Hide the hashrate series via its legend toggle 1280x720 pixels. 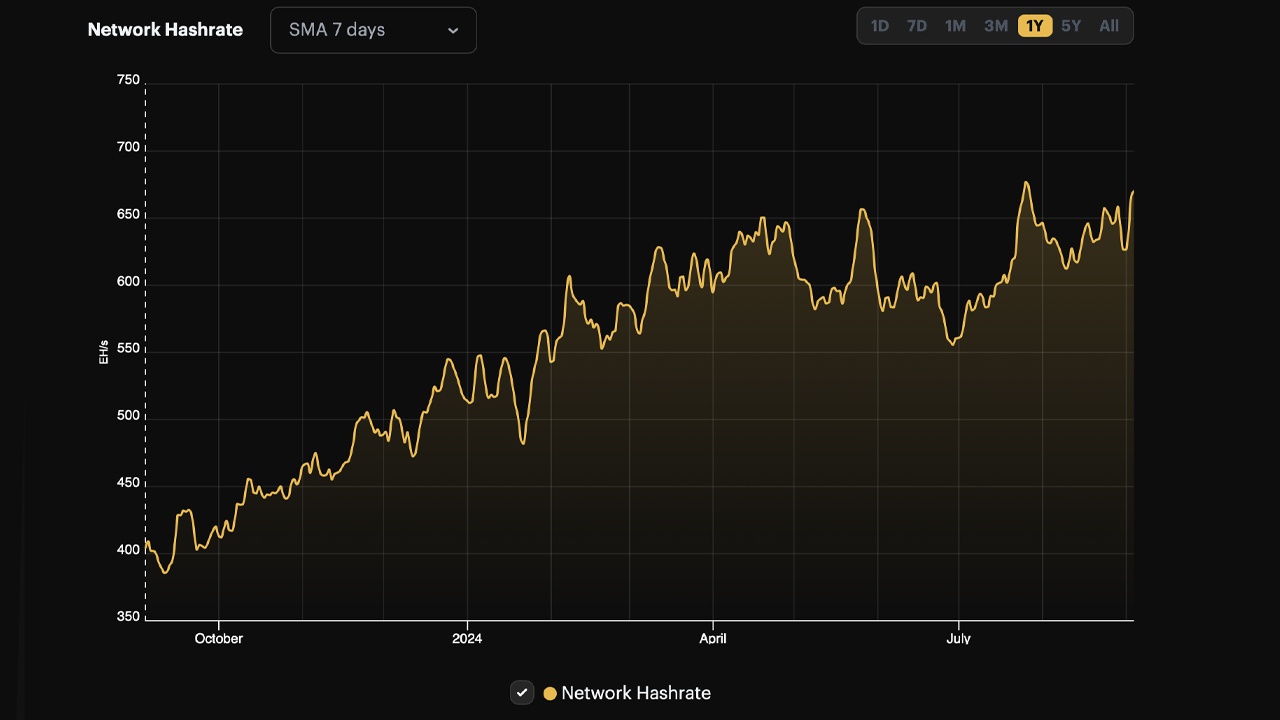coord(521,692)
